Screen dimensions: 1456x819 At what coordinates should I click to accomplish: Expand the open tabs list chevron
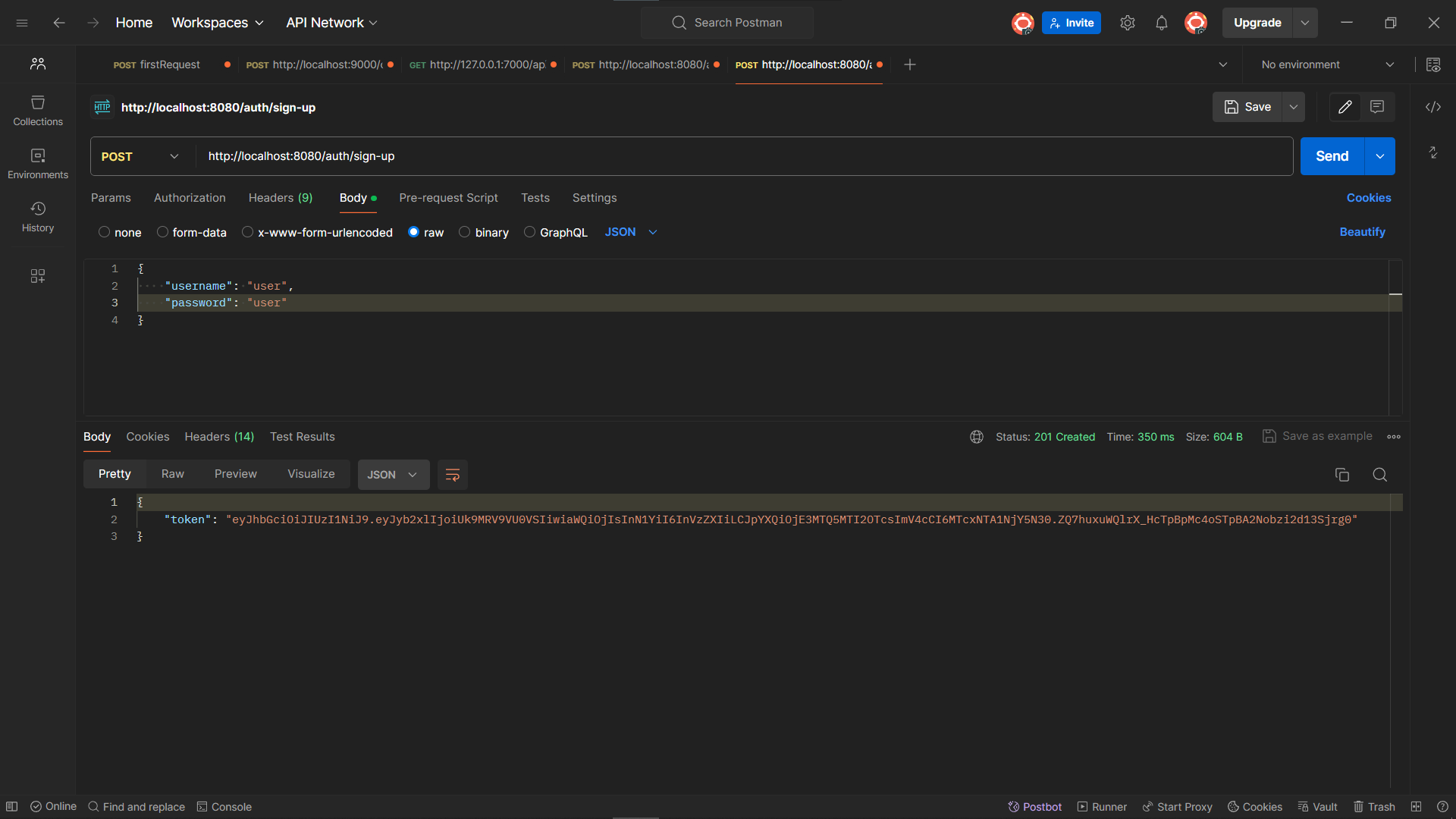pos(1223,64)
